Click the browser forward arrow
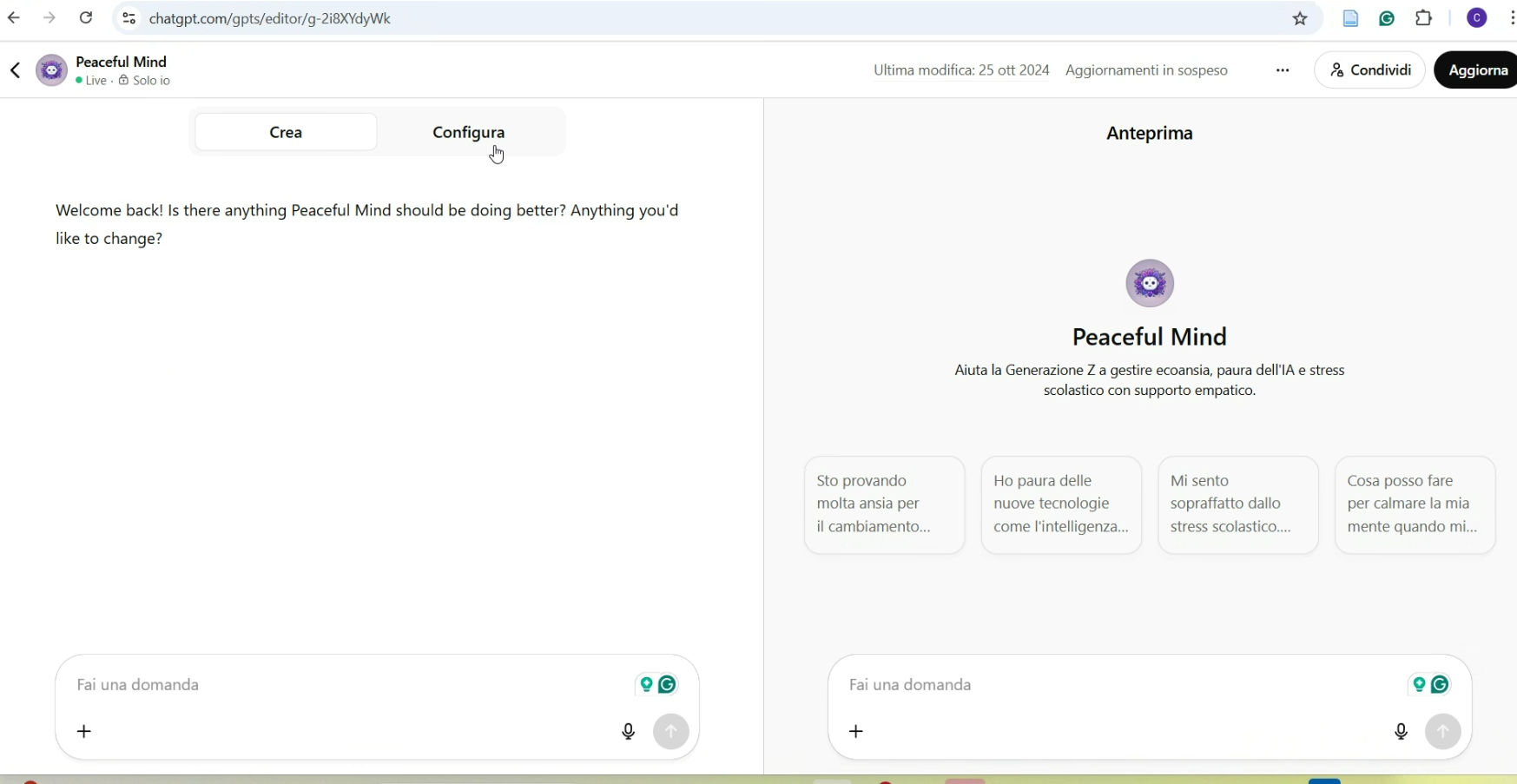Screen dimensions: 1517x784 point(49,18)
